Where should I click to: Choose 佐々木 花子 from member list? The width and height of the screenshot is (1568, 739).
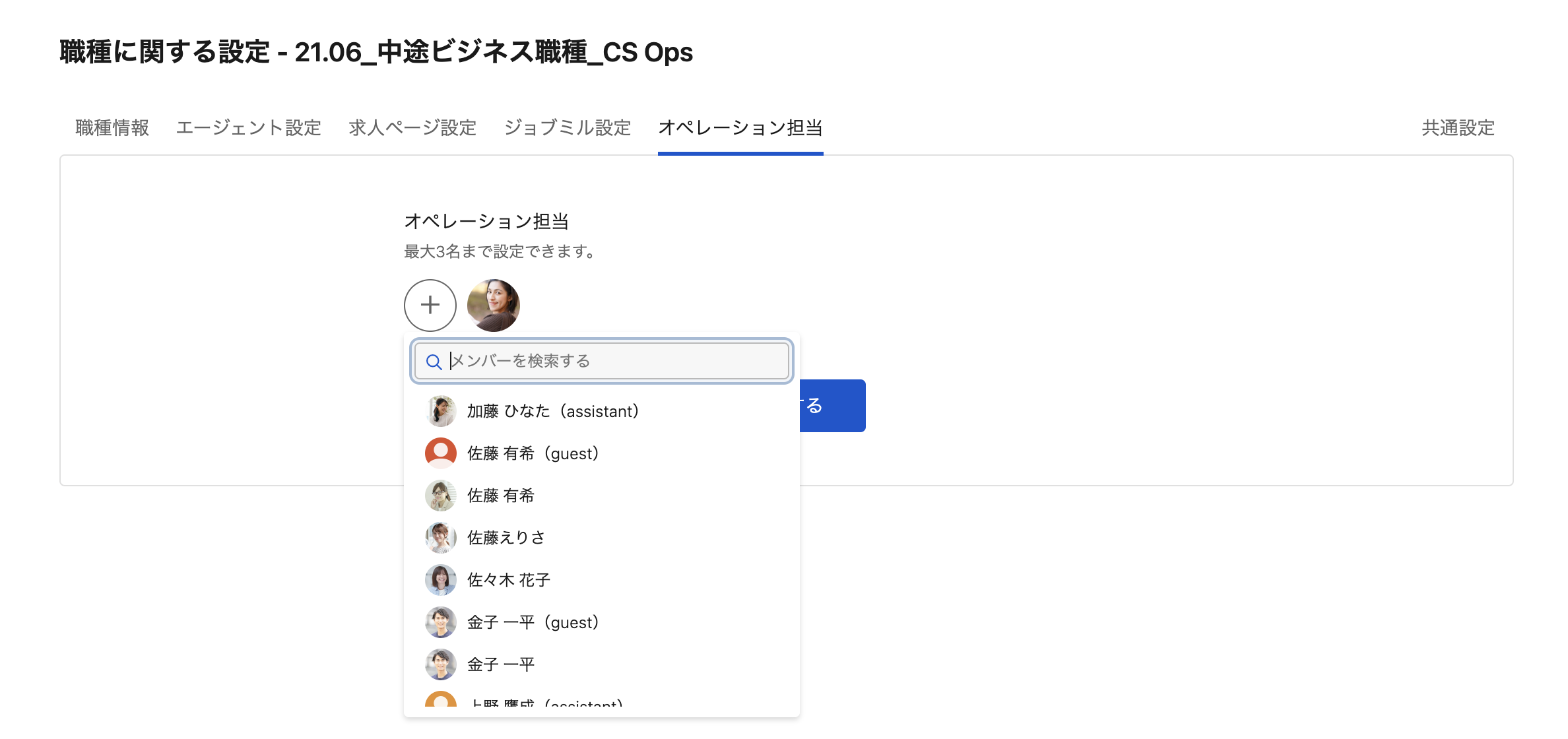pyautogui.click(x=509, y=580)
